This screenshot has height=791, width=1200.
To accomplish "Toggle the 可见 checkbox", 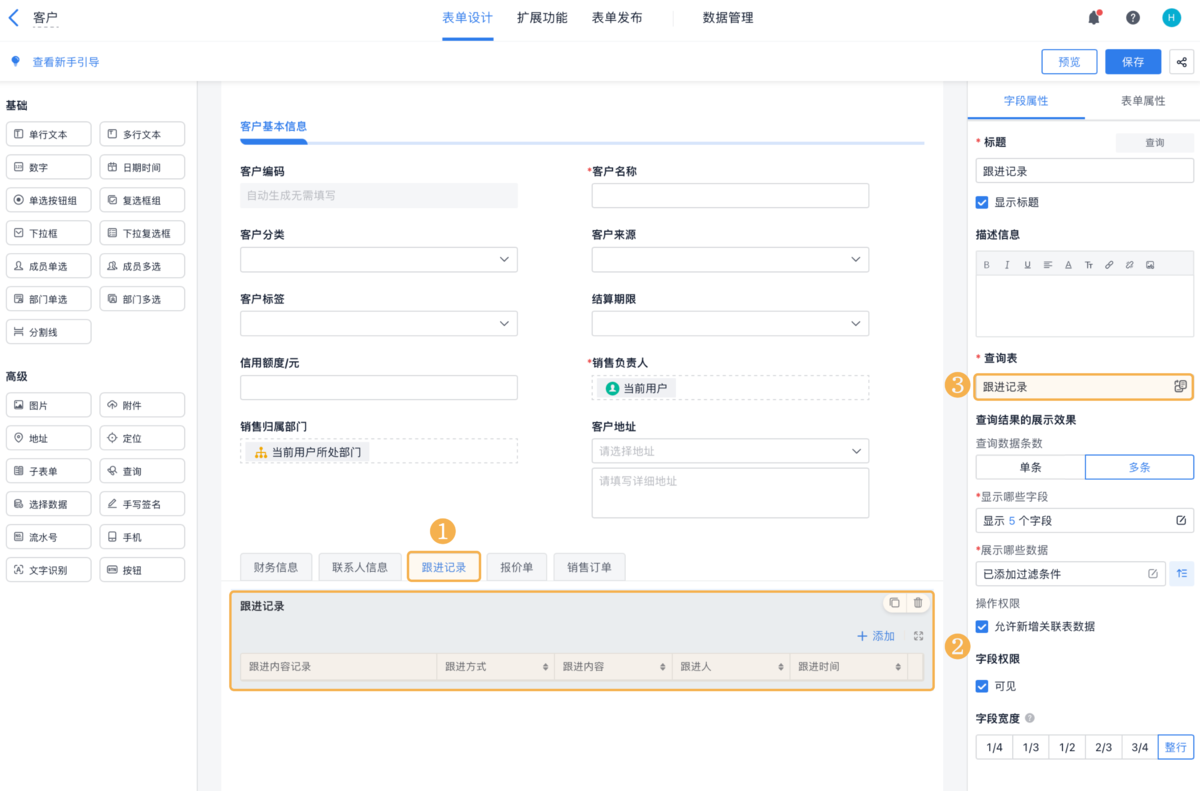I will coord(982,686).
